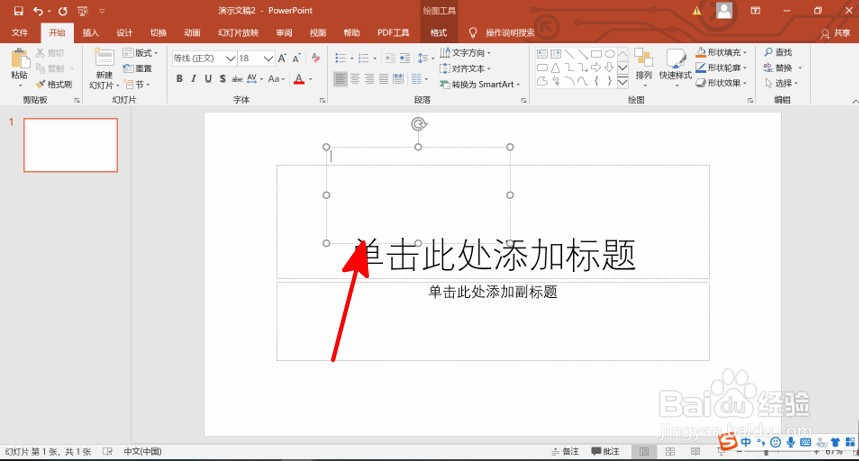
Task: Toggle underline formatting
Action: coord(208,79)
